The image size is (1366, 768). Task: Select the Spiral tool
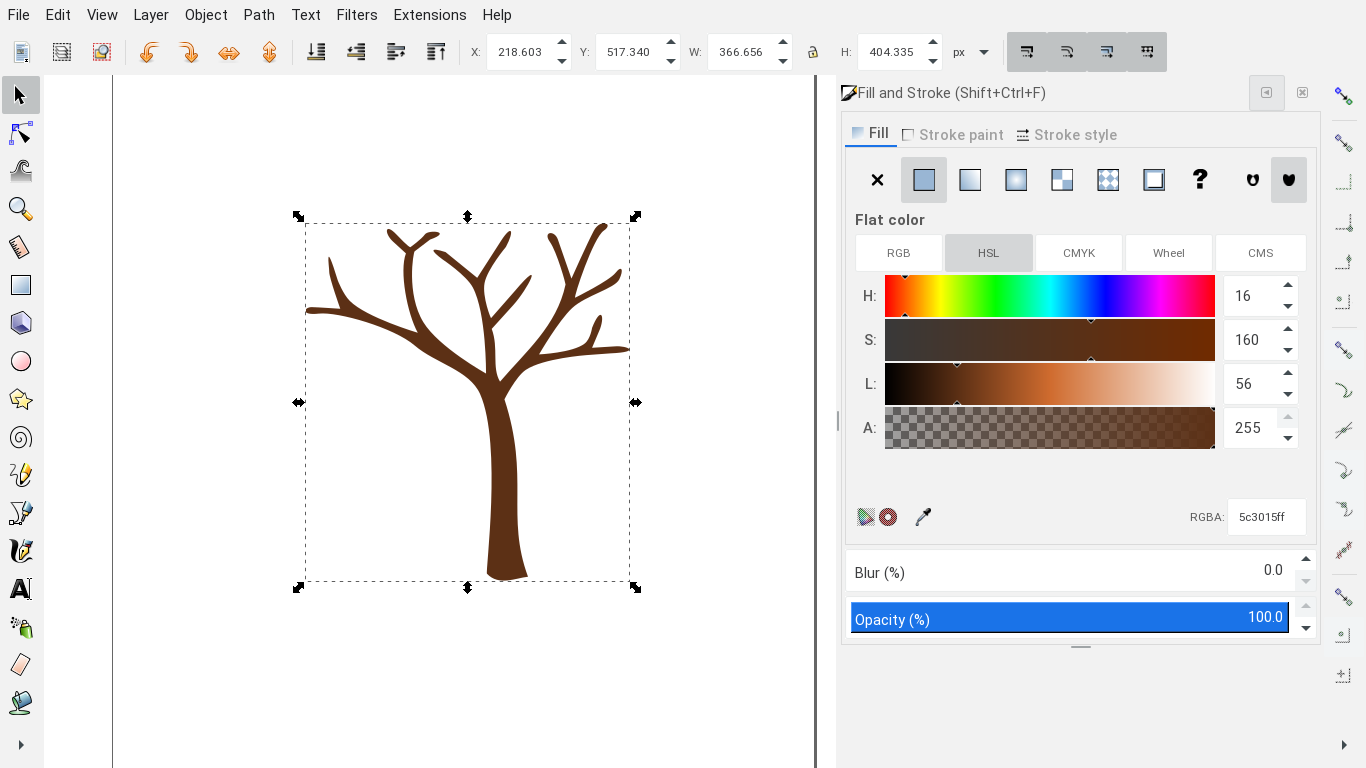(x=21, y=437)
